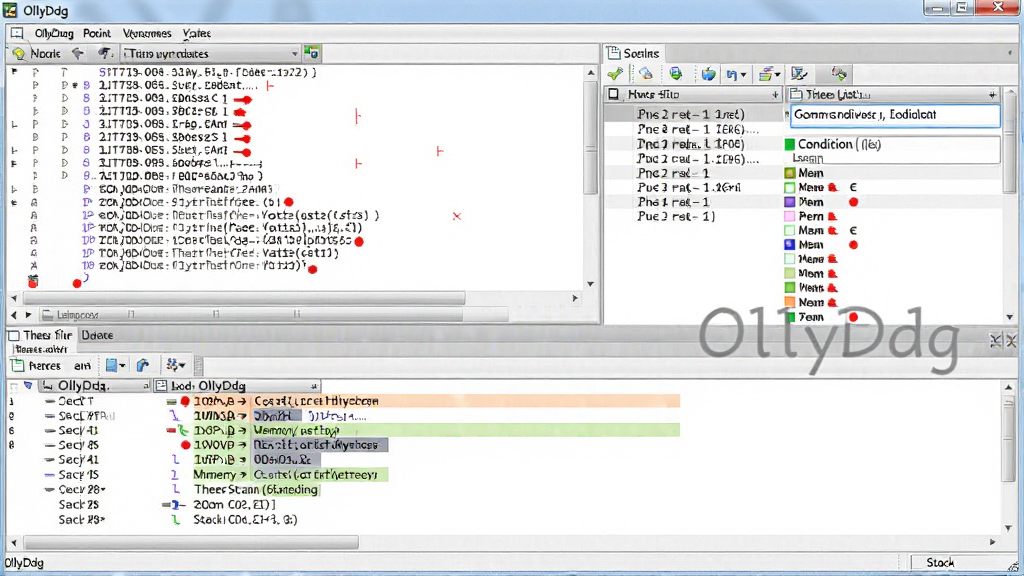The width and height of the screenshot is (1024, 576).
Task: Click the green document icon in lower toolbar
Action: [18, 366]
